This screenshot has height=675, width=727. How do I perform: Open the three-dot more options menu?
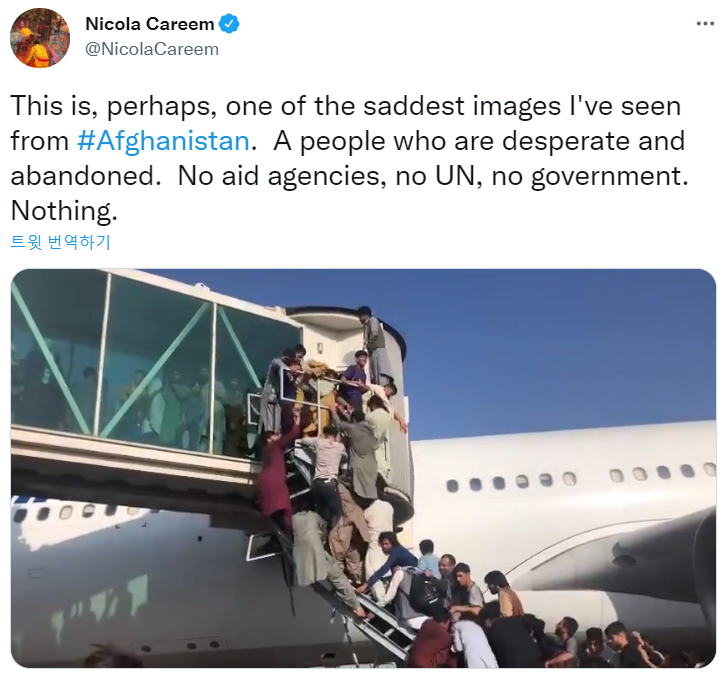coord(705,23)
